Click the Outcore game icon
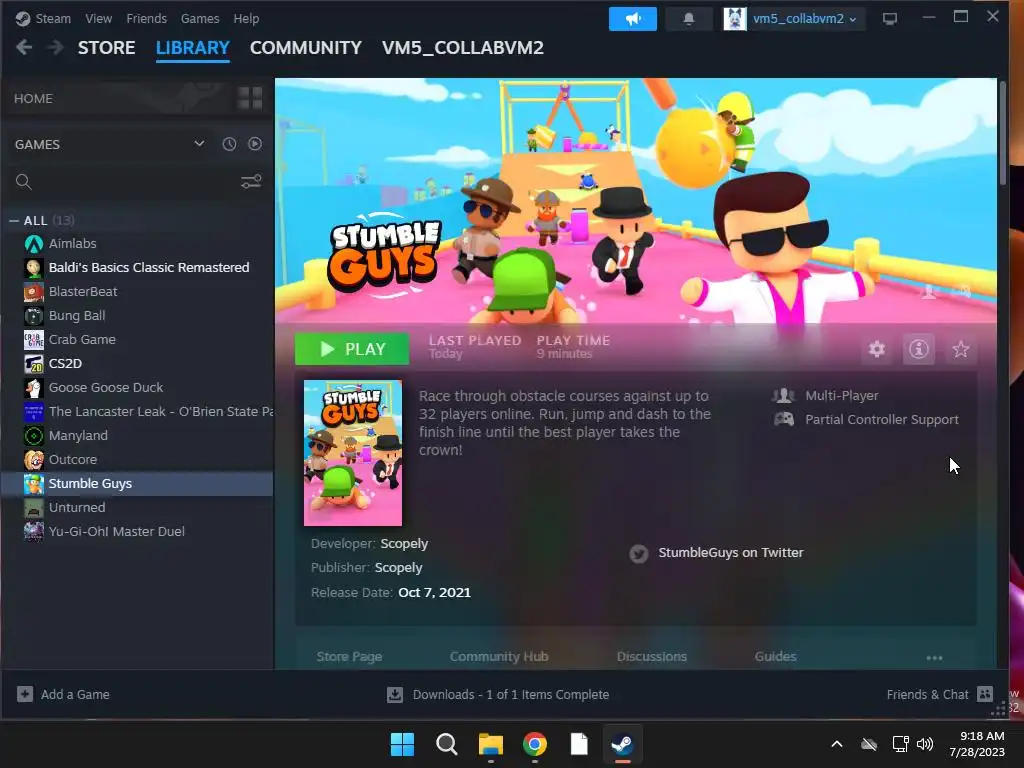 (x=33, y=460)
